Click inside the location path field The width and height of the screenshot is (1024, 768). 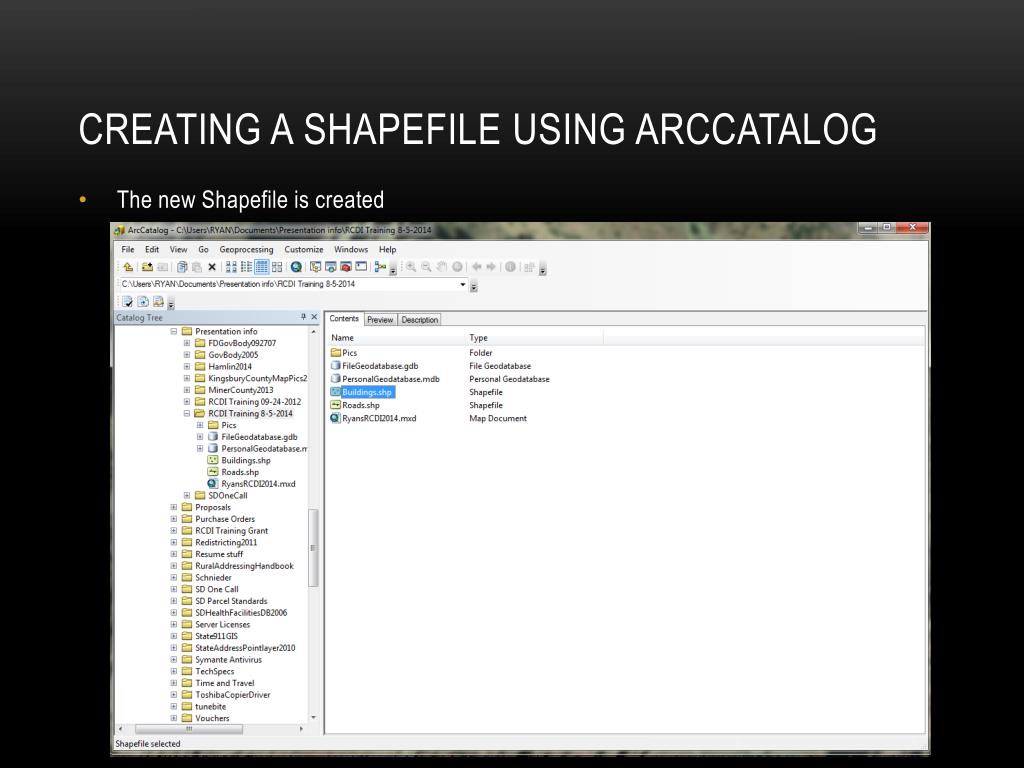pos(289,284)
